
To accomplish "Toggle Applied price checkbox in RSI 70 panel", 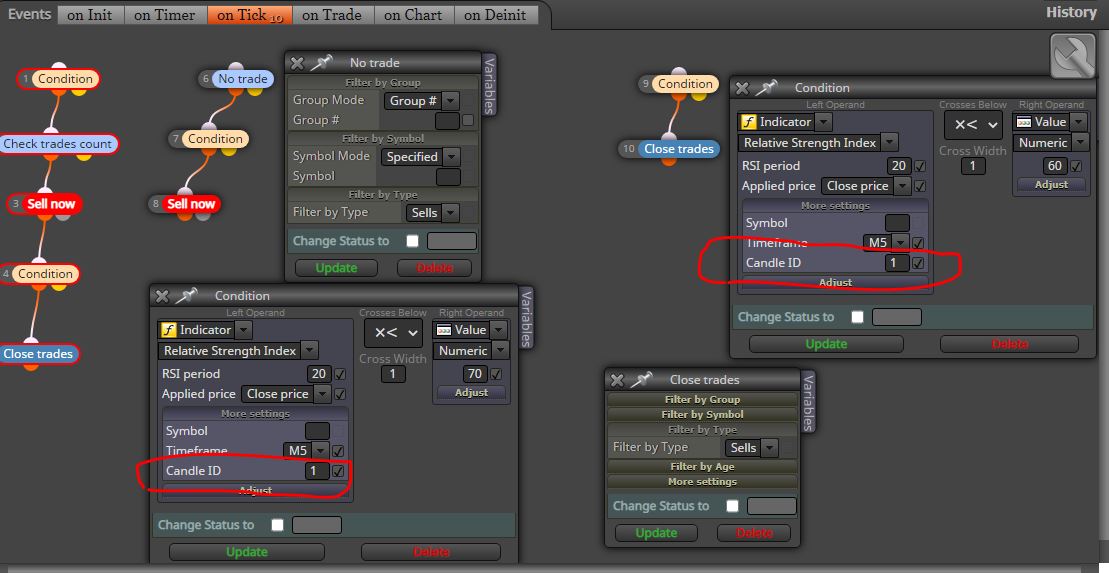I will click(340, 394).
